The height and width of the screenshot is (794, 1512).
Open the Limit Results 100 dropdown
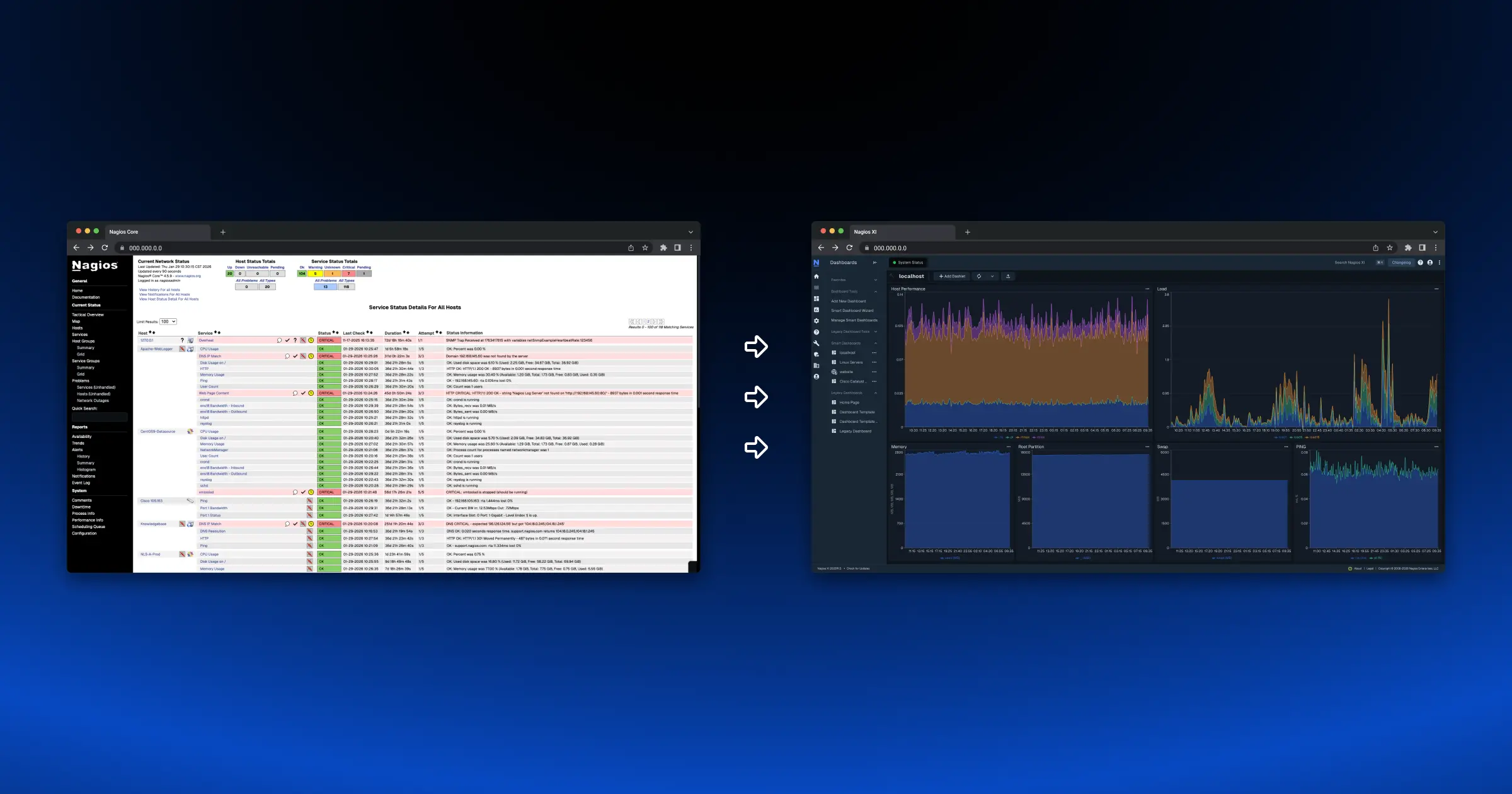[x=168, y=321]
